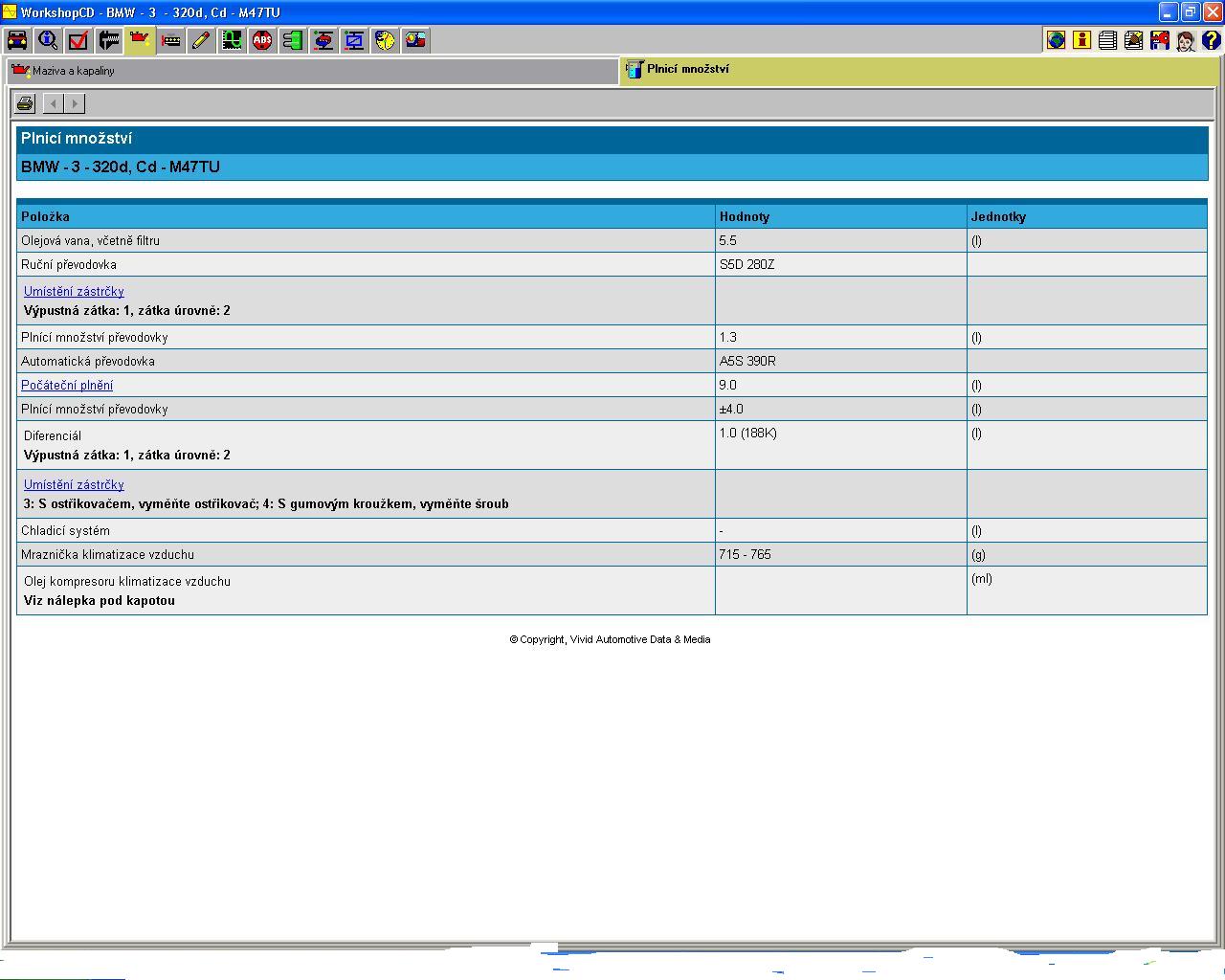Click the Jednotky column header

[1087, 216]
